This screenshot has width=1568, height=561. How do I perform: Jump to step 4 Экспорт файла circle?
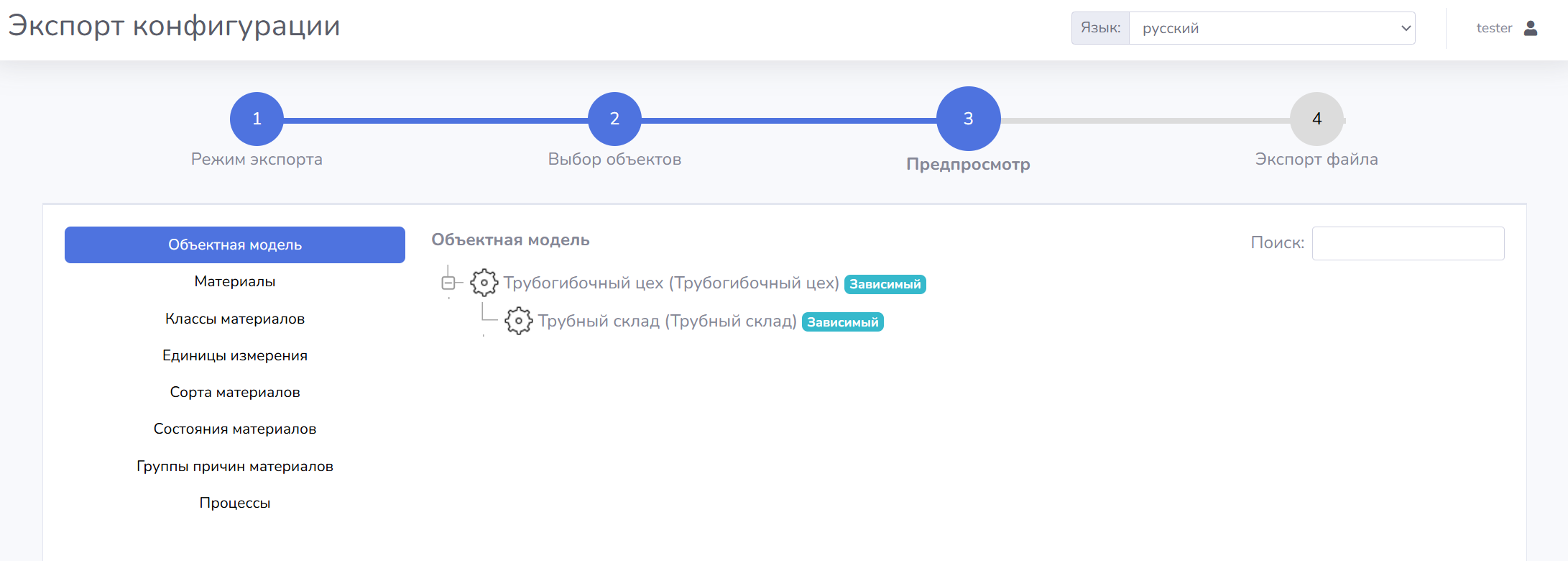pos(1316,119)
